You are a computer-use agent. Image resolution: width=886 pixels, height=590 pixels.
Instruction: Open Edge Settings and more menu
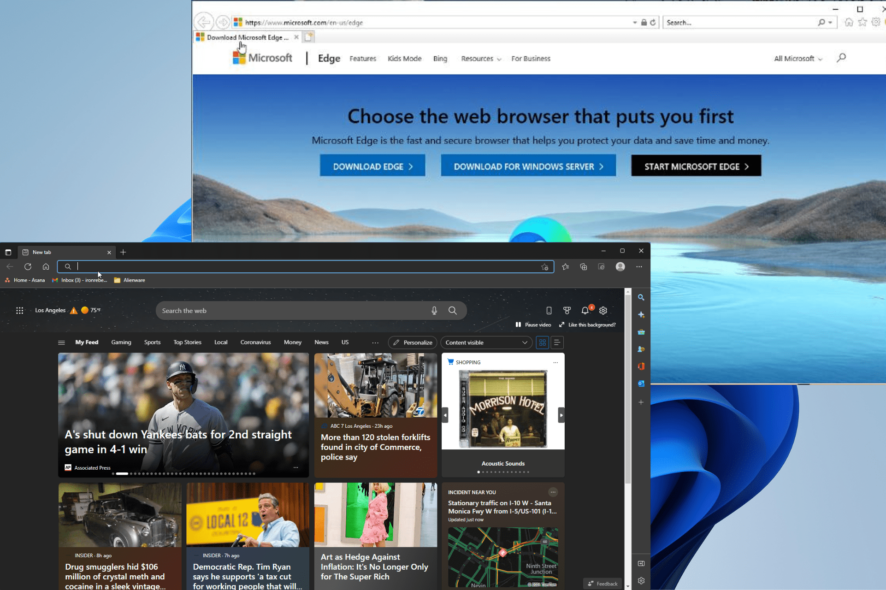(639, 267)
